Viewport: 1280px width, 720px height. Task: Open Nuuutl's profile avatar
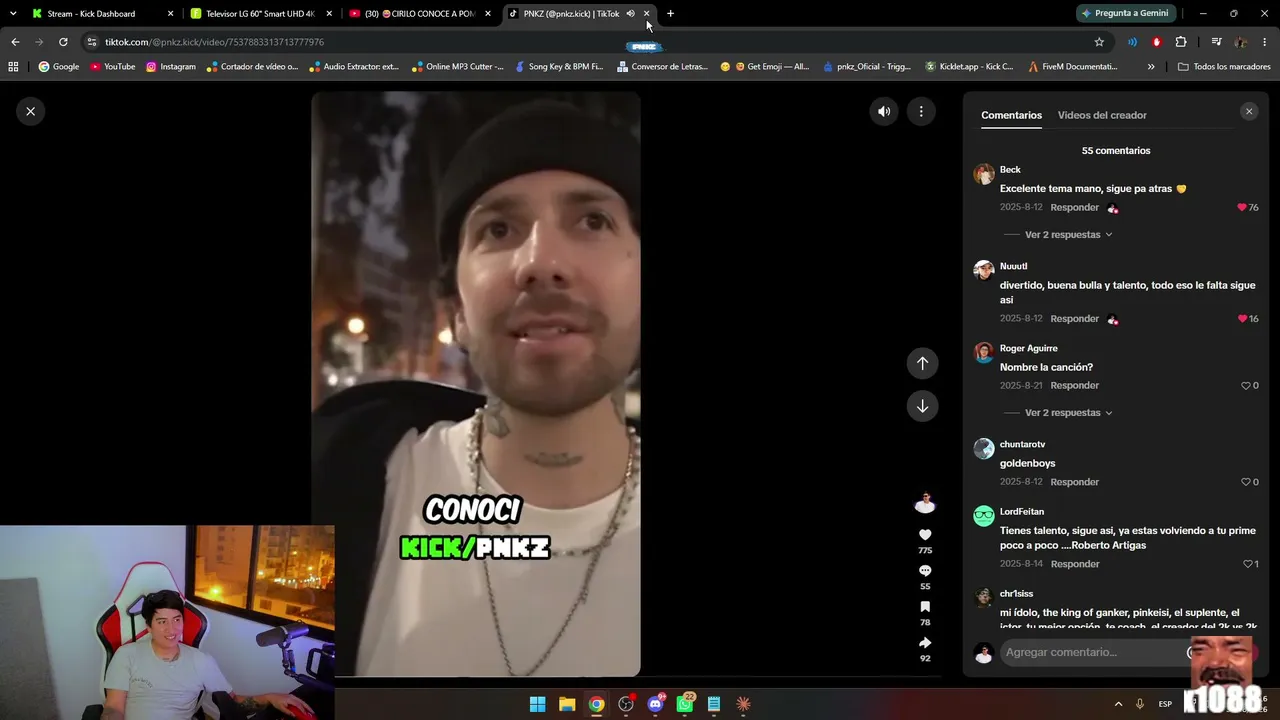984,270
